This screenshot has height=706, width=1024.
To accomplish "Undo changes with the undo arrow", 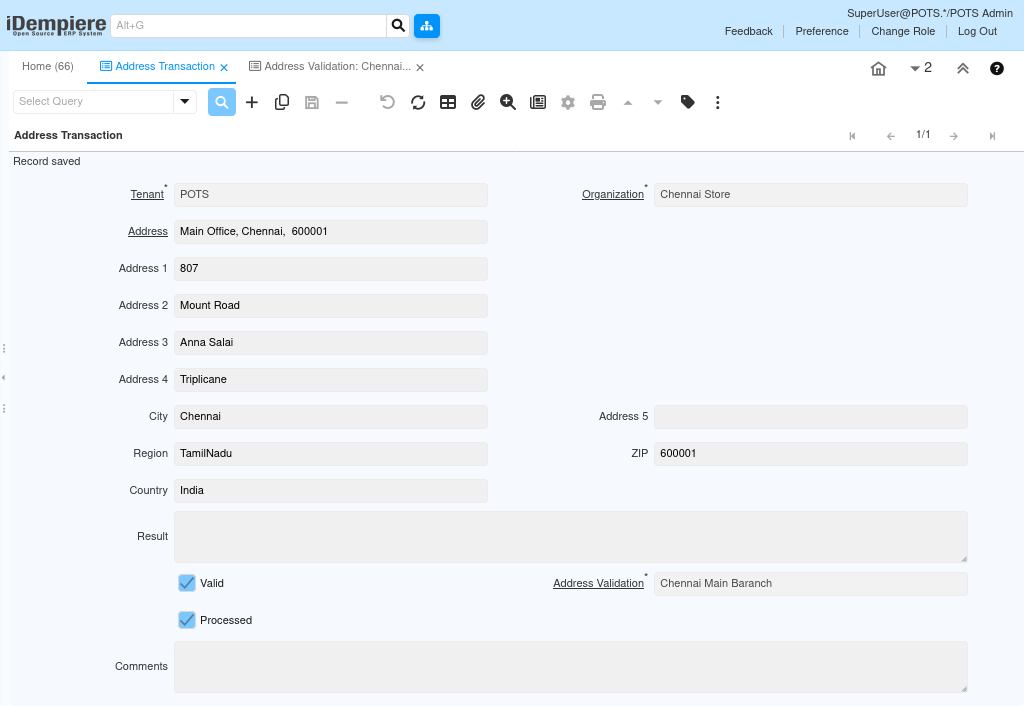I will (388, 102).
